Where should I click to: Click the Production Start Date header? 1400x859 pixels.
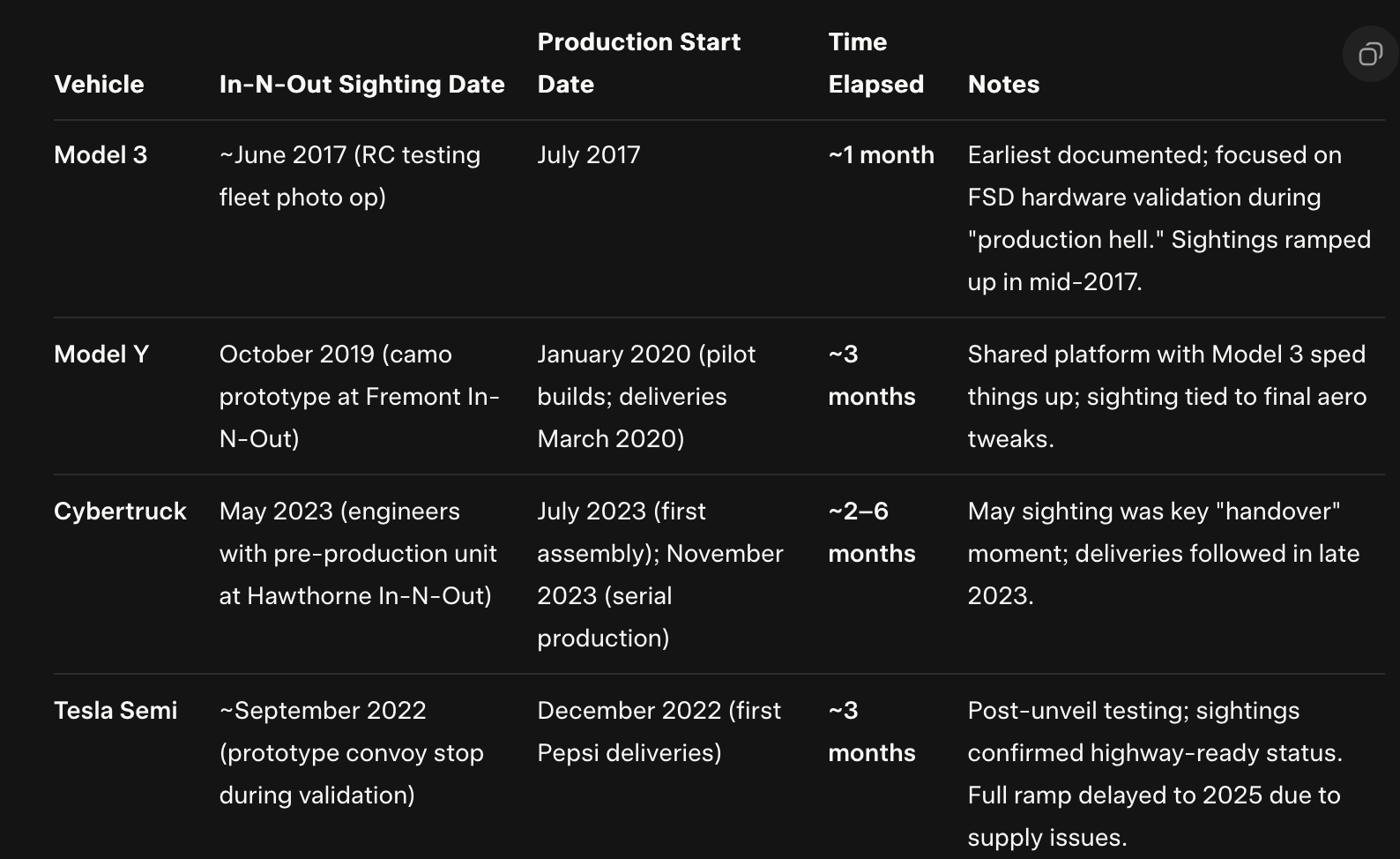[638, 63]
